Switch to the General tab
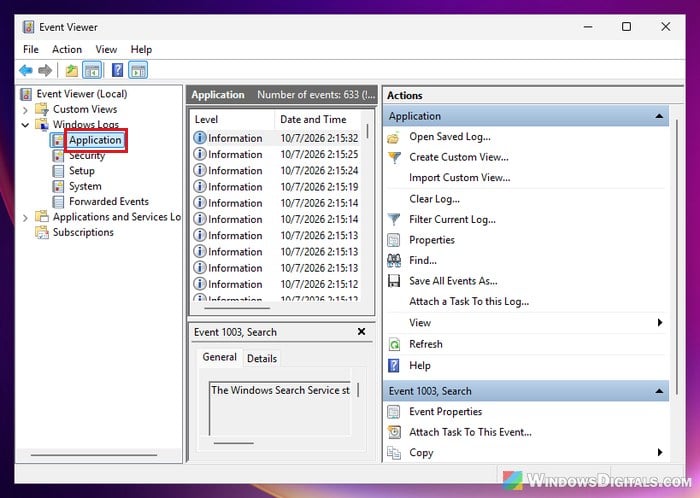The width and height of the screenshot is (700, 498). [219, 357]
